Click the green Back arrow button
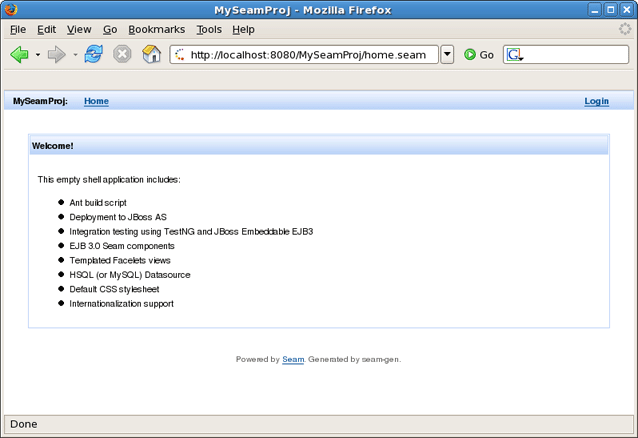The width and height of the screenshot is (638, 438). pos(19,54)
